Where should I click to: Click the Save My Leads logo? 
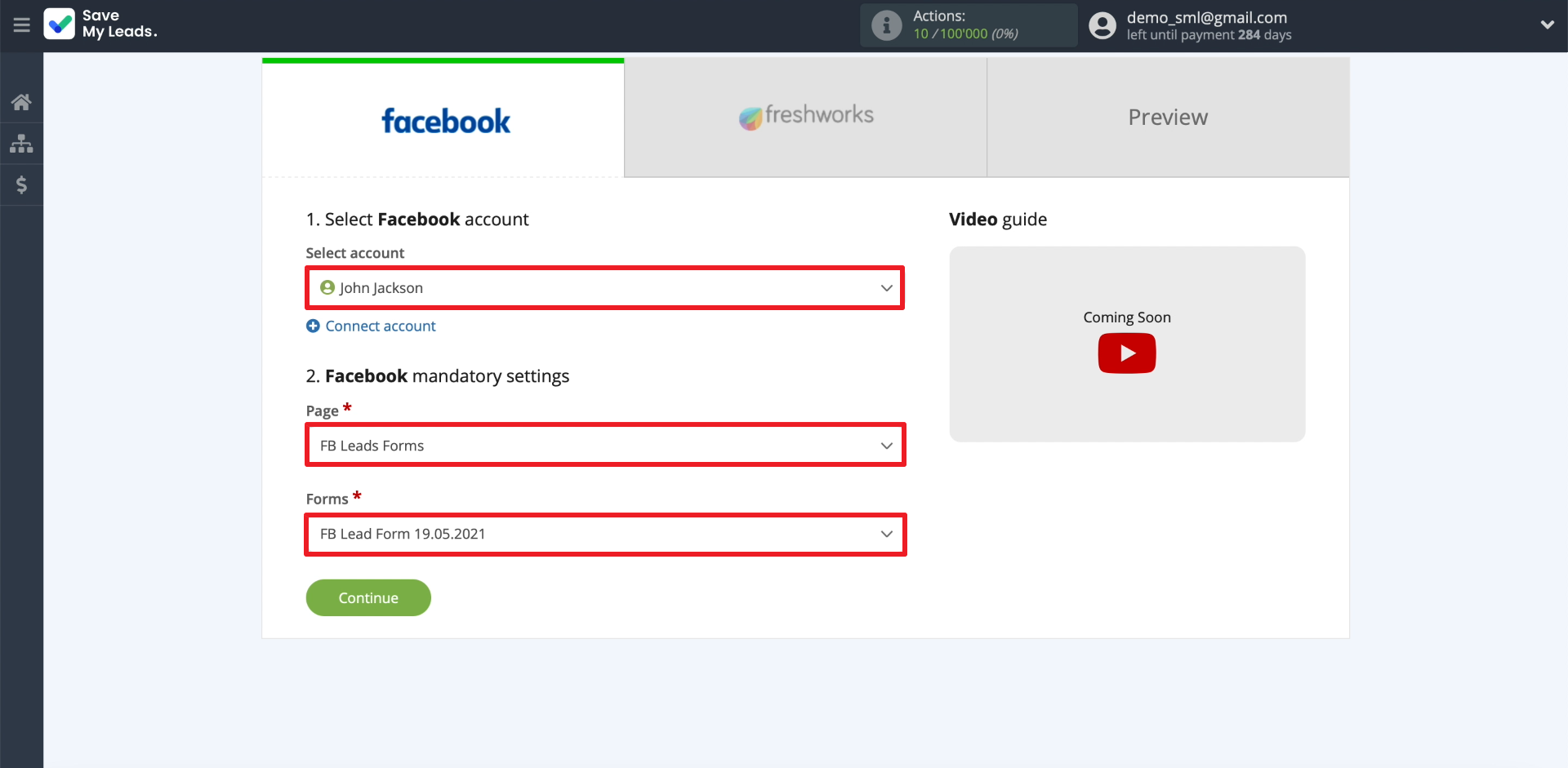[100, 24]
